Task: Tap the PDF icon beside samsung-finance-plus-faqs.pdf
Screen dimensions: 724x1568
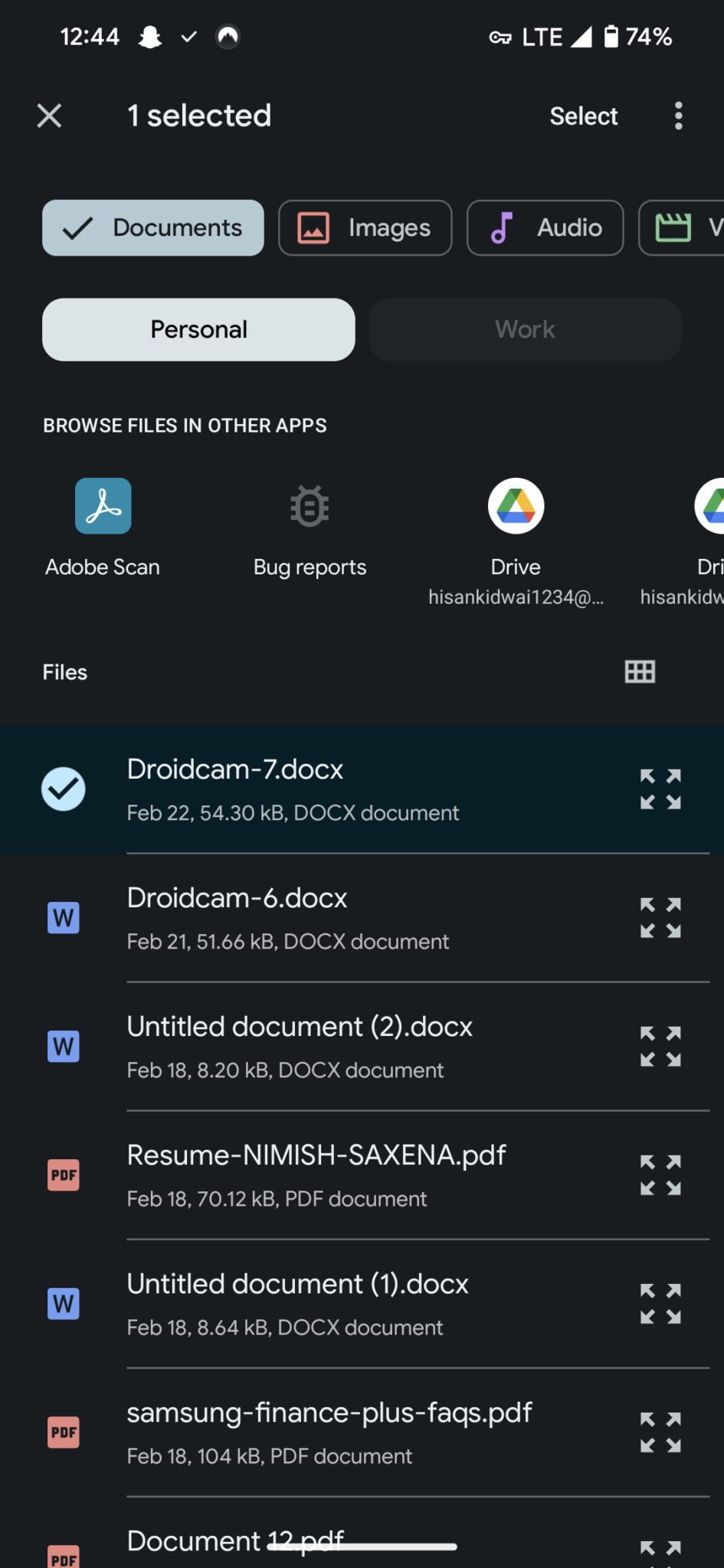Action: pos(64,1432)
